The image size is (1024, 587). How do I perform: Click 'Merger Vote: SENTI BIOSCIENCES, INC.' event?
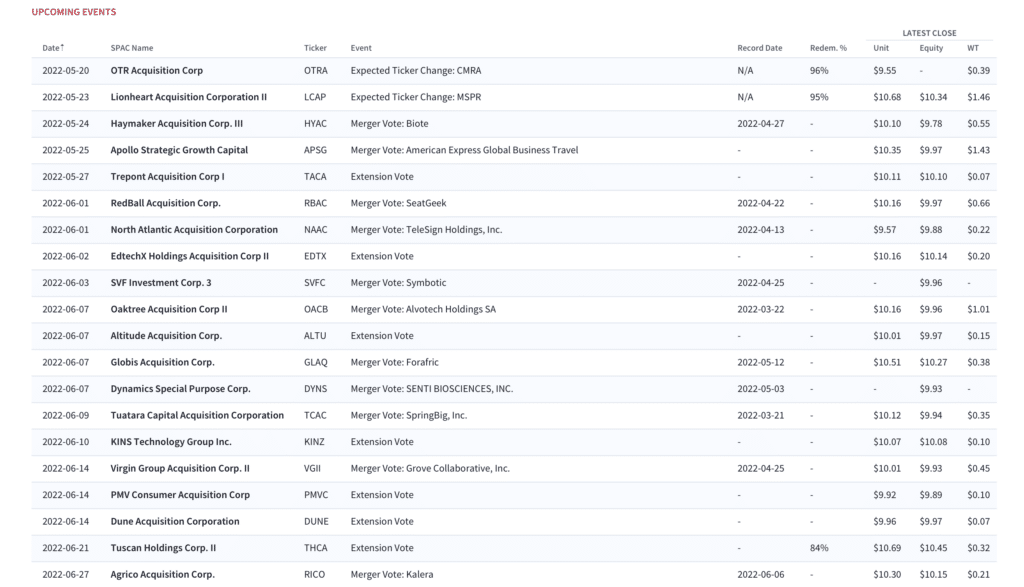coord(432,389)
